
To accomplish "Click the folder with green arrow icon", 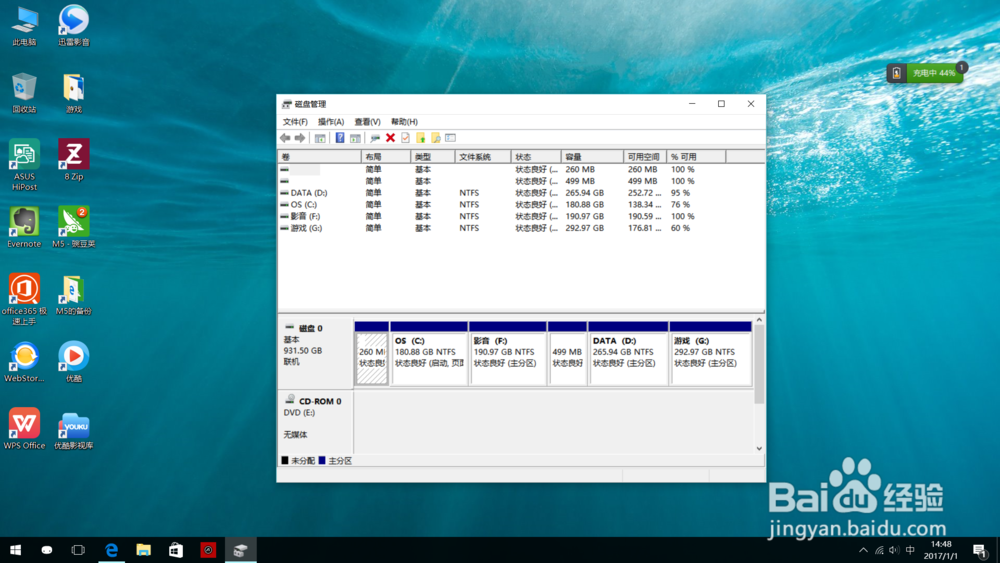I will pos(420,138).
